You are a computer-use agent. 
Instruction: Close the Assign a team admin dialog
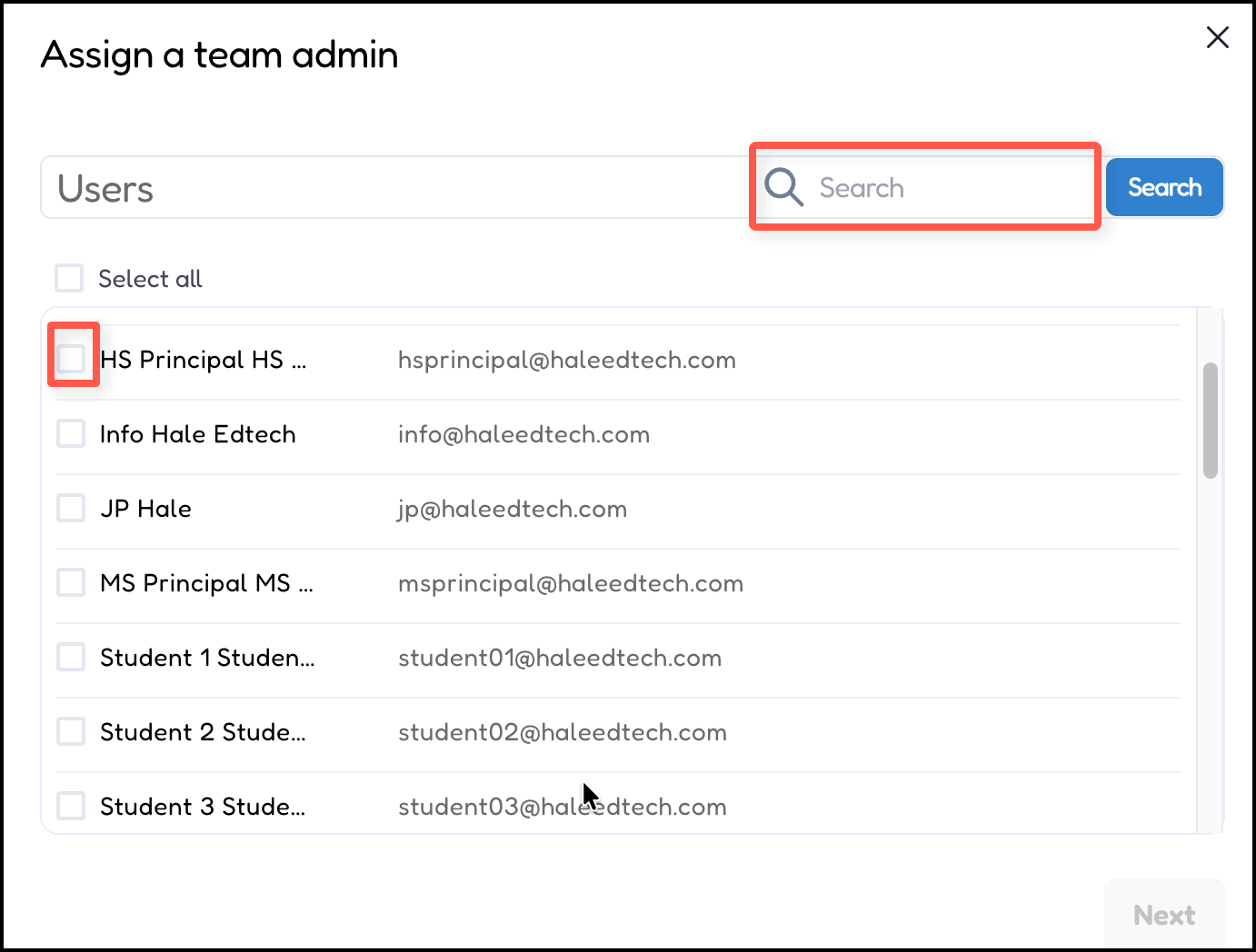tap(1217, 37)
